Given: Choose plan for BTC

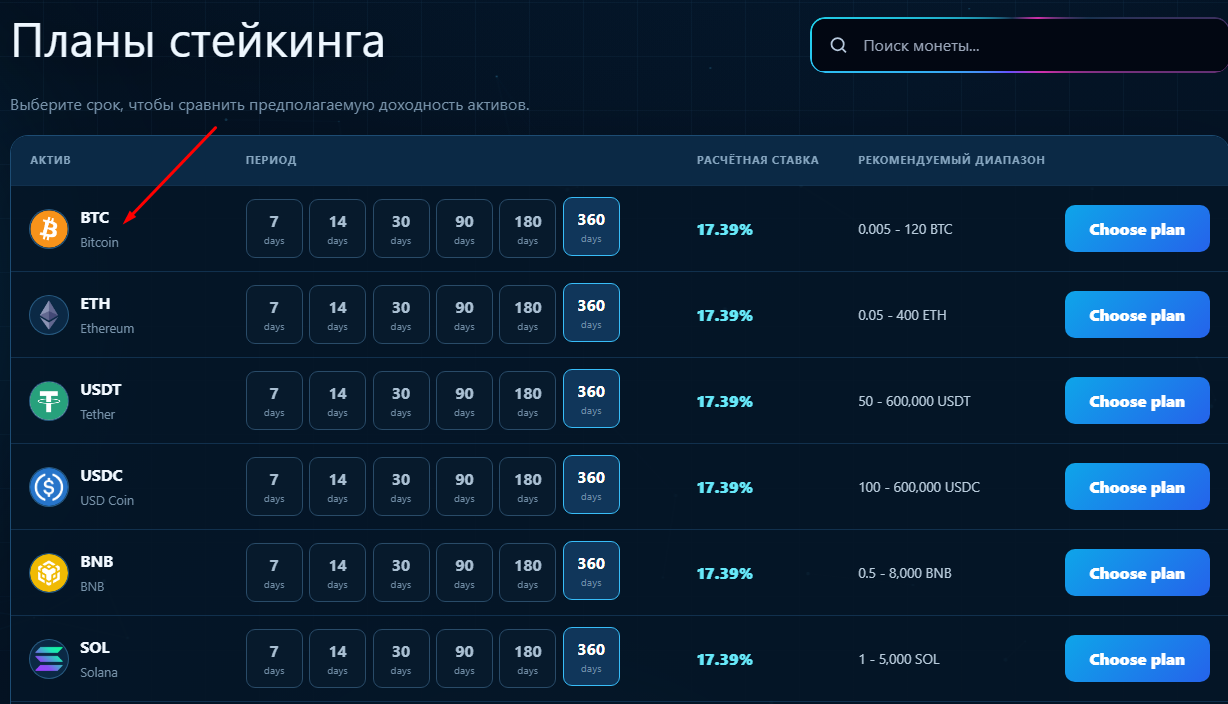Looking at the screenshot, I should (x=1137, y=229).
